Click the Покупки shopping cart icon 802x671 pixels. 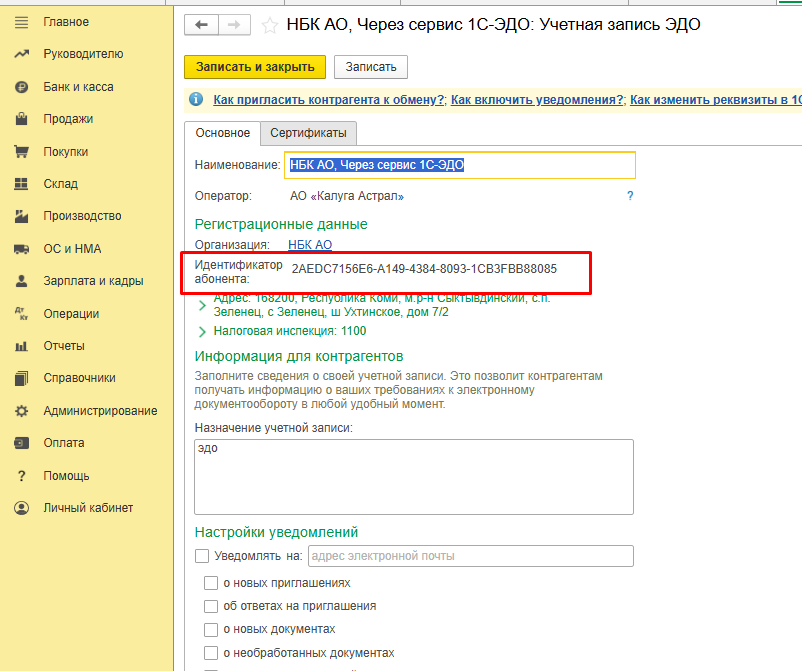pos(21,152)
